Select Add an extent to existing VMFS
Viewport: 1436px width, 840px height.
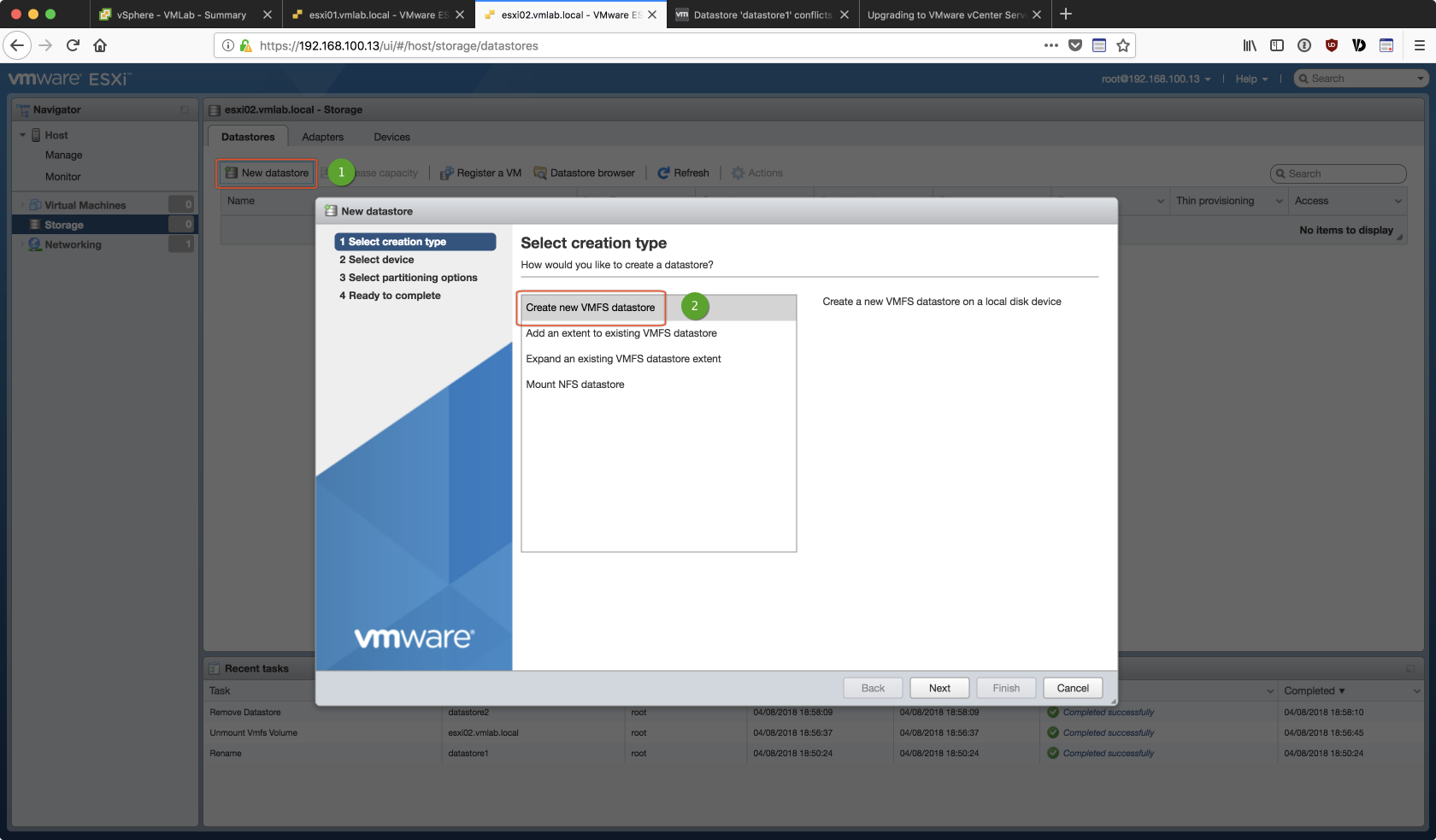point(621,333)
